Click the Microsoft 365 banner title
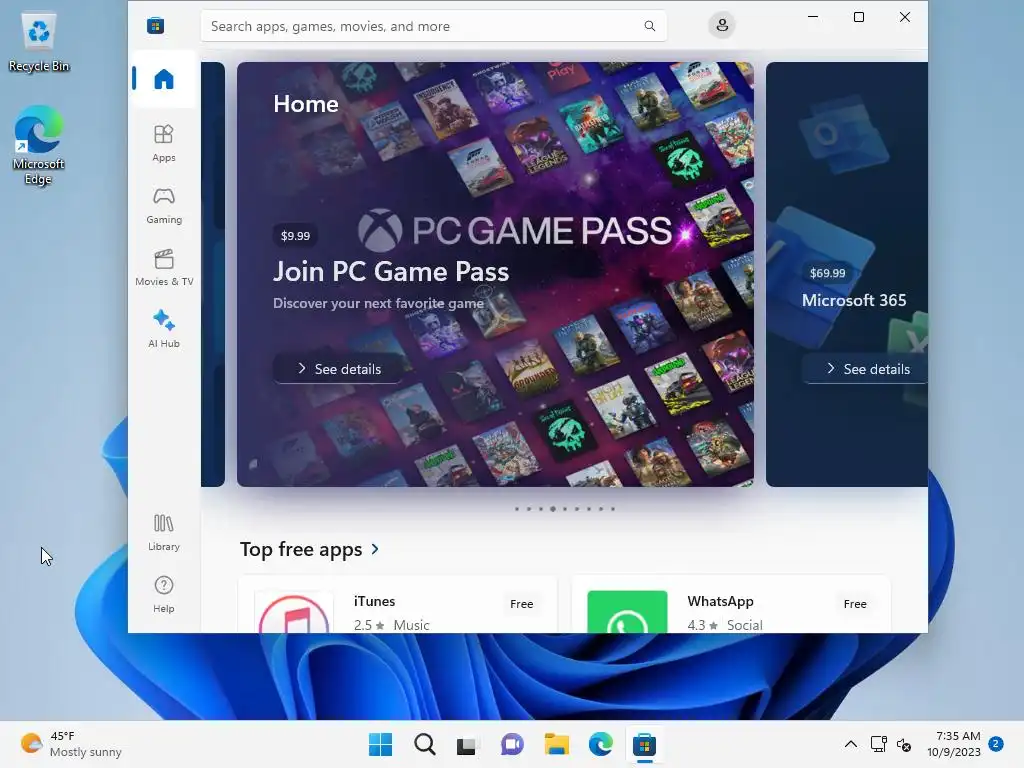 coord(854,300)
